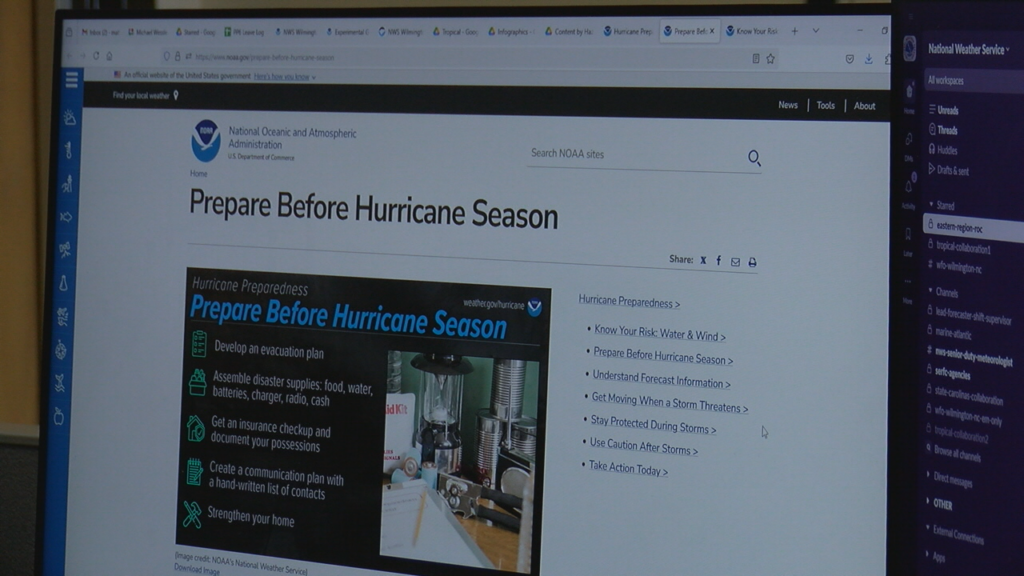The height and width of the screenshot is (576, 1024).
Task: Switch to Inbox mail tab
Action: point(100,32)
